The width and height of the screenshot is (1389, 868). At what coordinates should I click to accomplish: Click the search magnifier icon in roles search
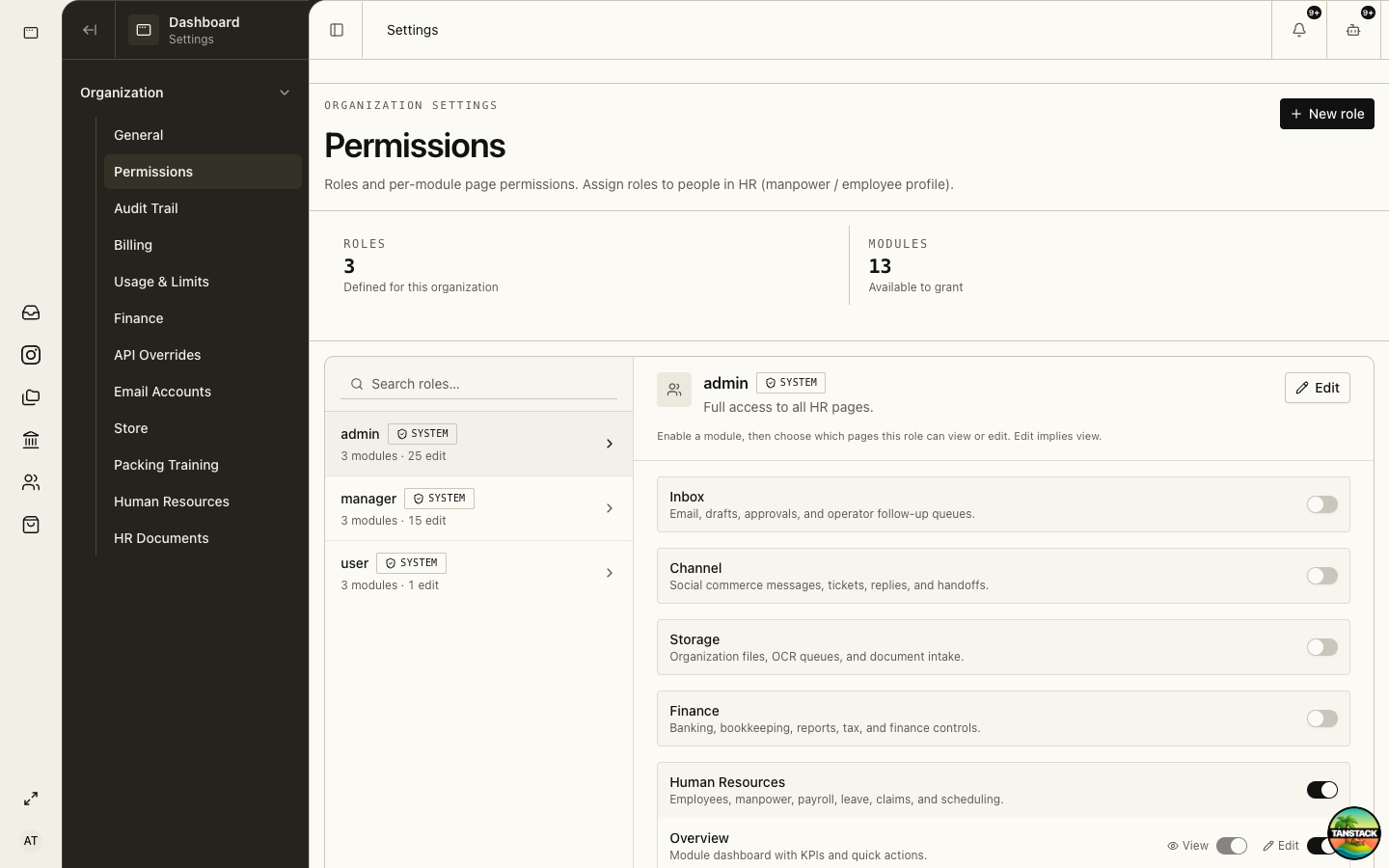coord(357,384)
